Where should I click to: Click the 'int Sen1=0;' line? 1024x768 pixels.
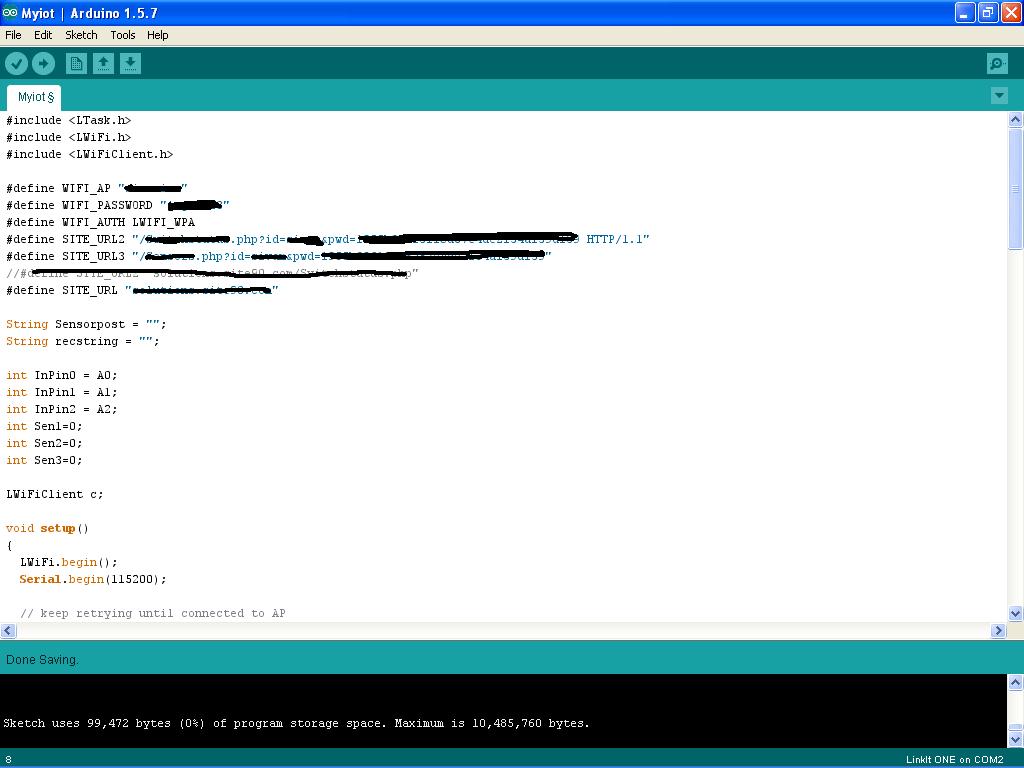44,426
